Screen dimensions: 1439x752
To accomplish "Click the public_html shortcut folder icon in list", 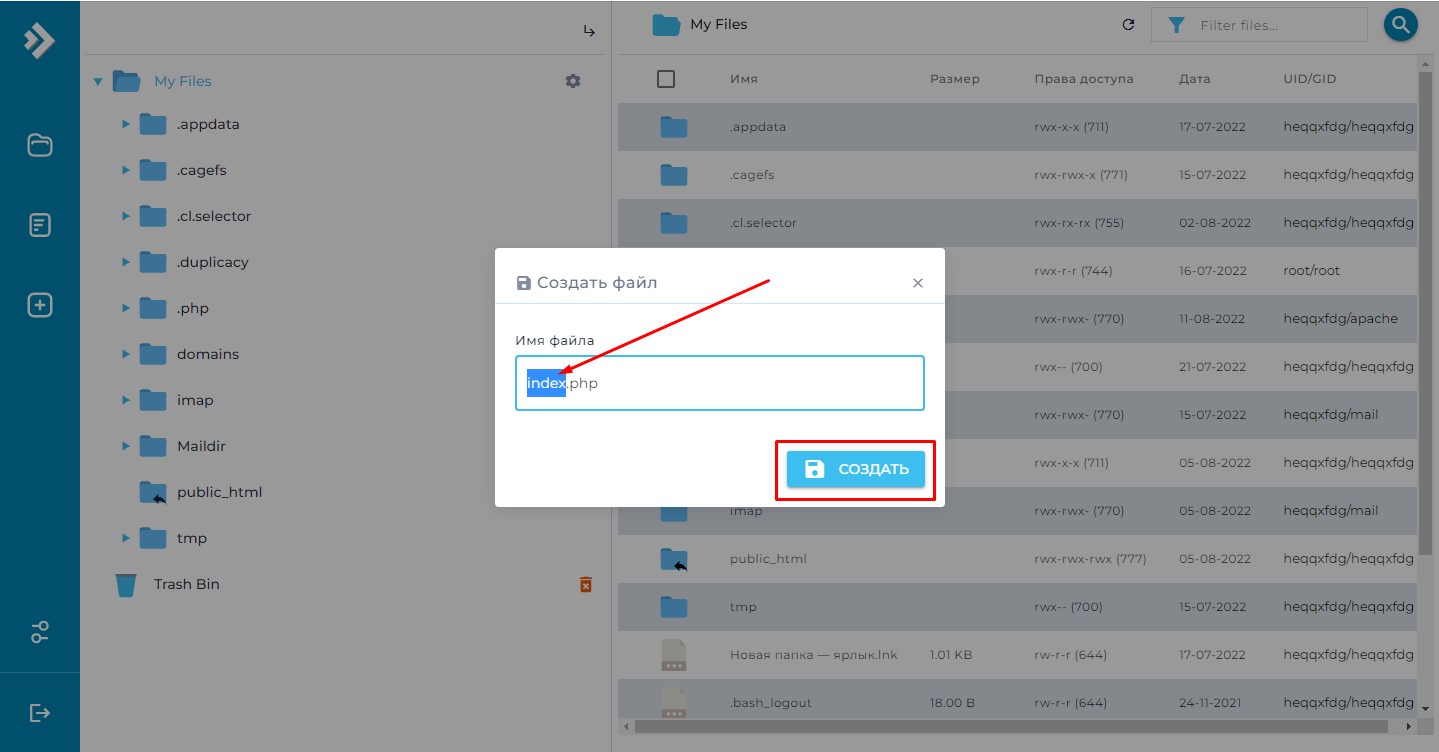I will click(x=674, y=559).
